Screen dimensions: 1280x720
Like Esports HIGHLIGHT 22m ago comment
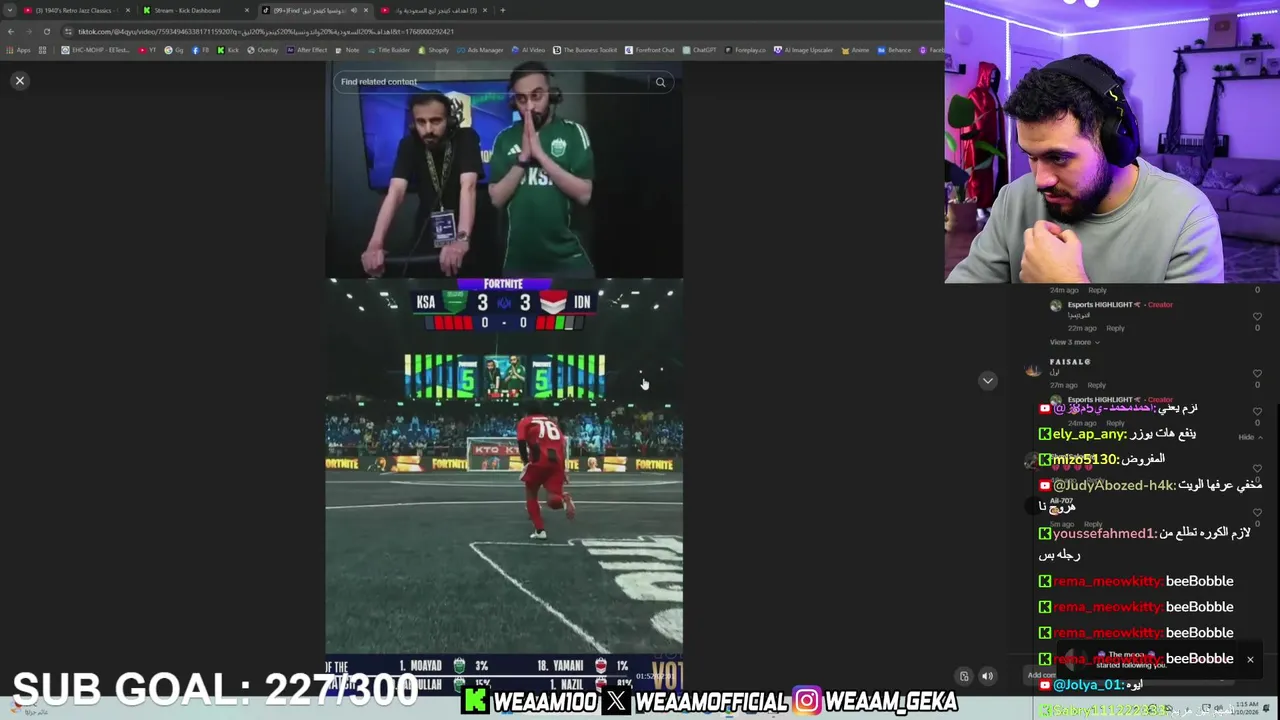[1257, 317]
